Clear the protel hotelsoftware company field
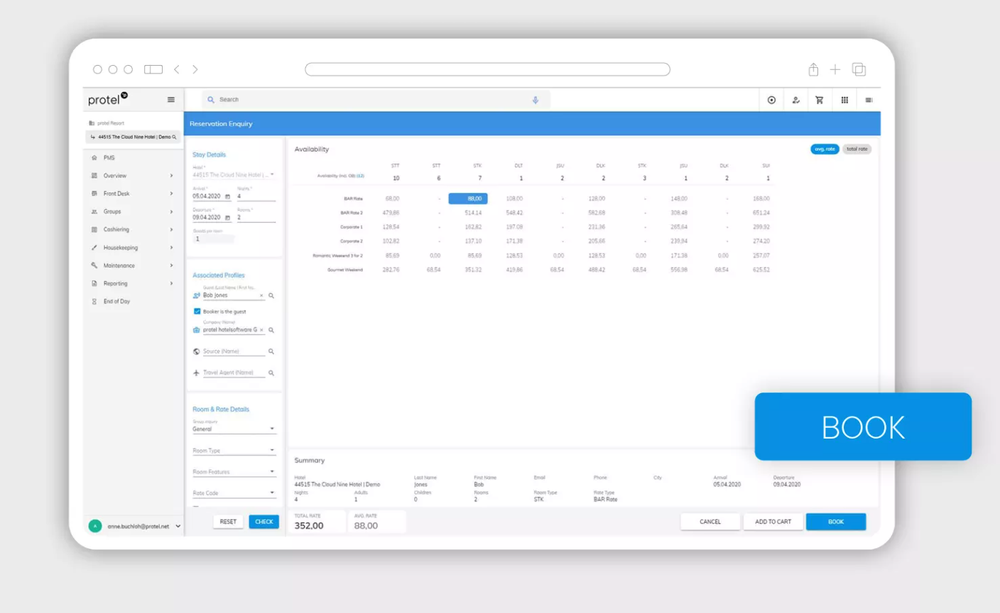Screen dimensions: 1000x613 [x=261, y=330]
